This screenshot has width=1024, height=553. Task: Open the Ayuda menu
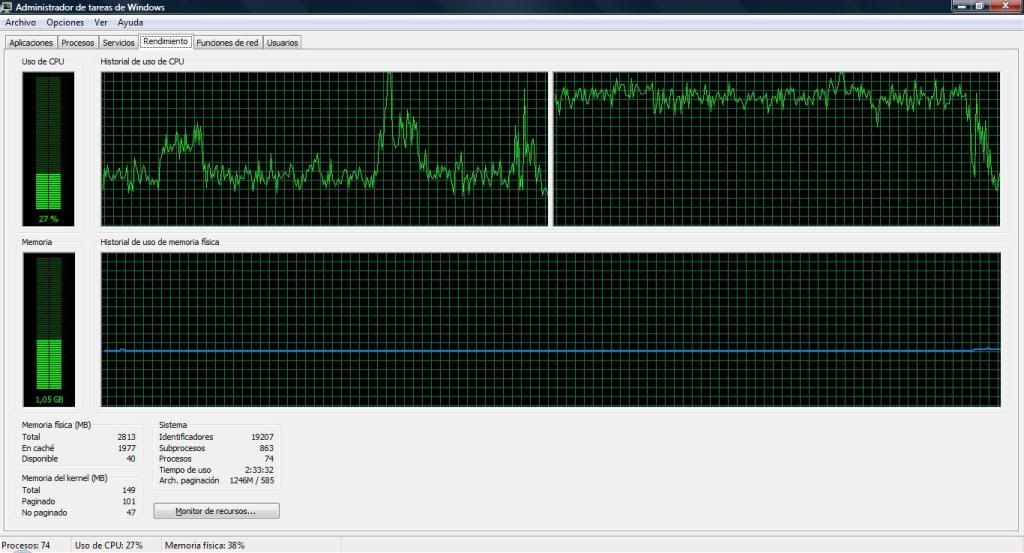coord(130,22)
